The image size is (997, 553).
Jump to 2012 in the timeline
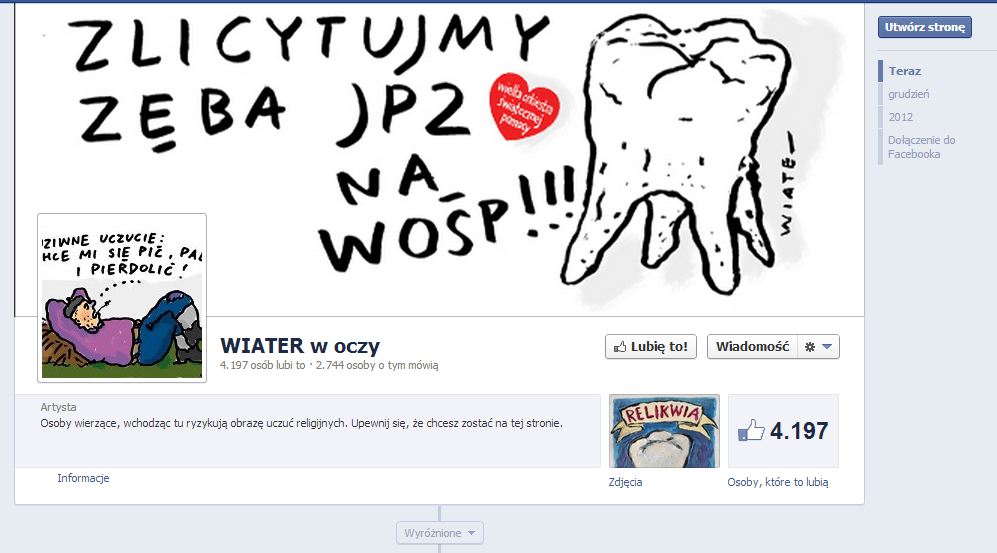click(900, 117)
